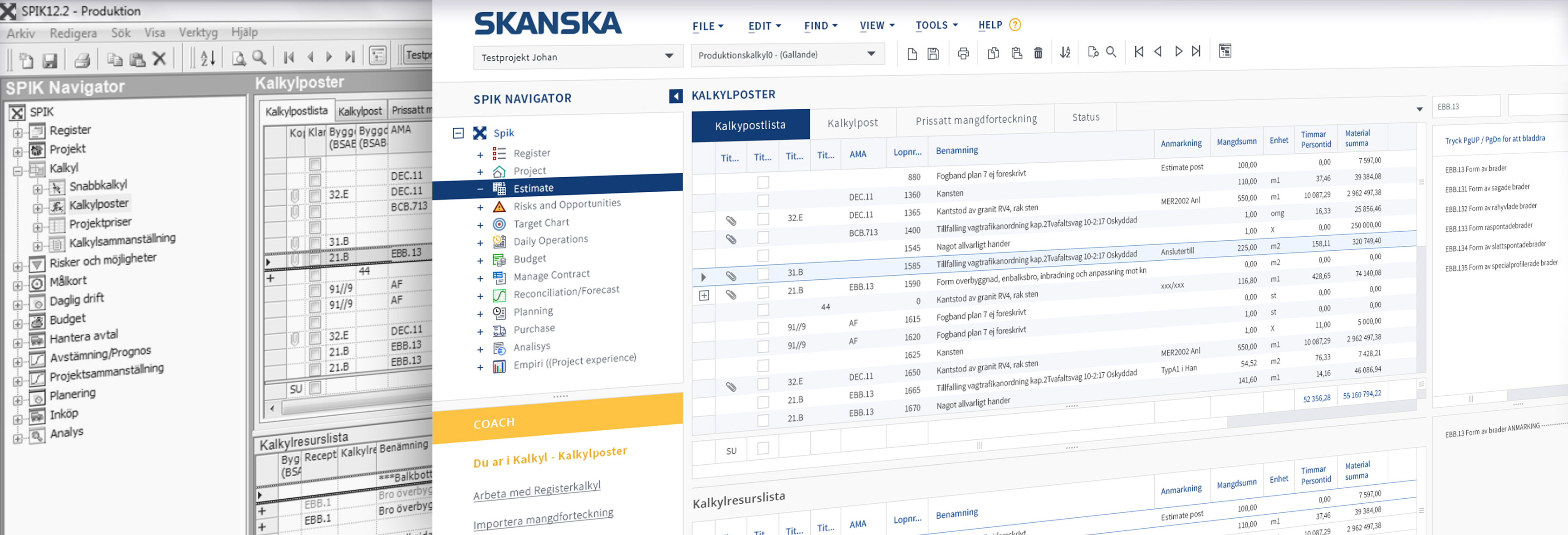Click the Target Chart bullseye icon
Screen dimensions: 1568x535
click(499, 224)
